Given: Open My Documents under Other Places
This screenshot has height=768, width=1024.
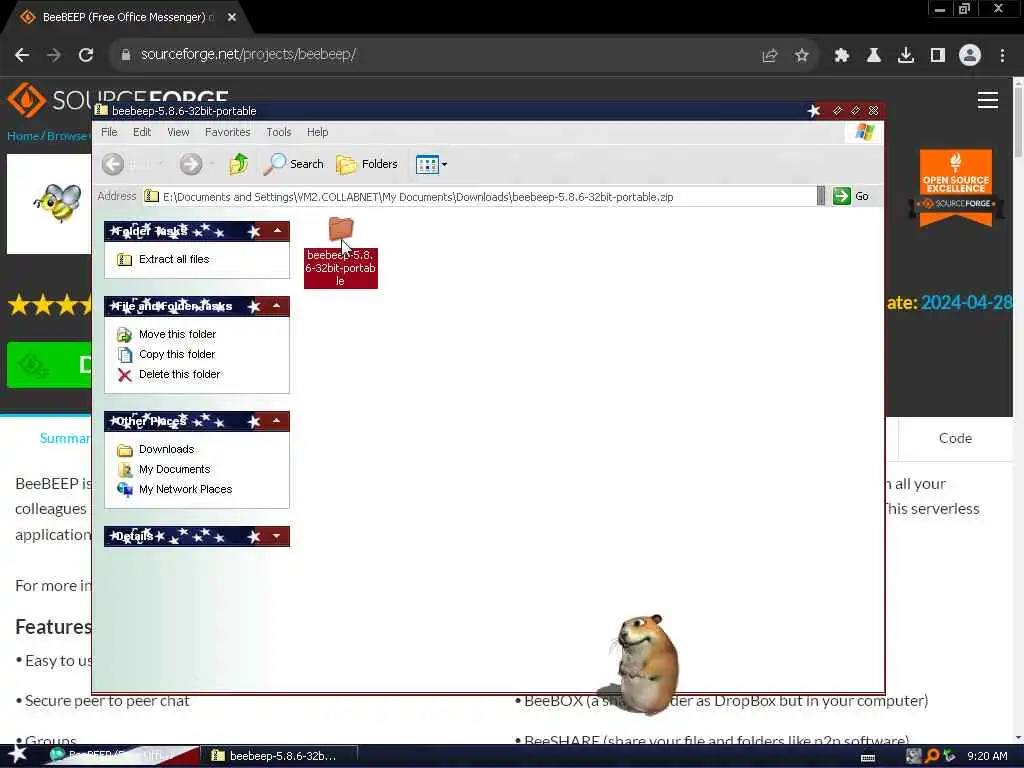Looking at the screenshot, I should point(174,470).
